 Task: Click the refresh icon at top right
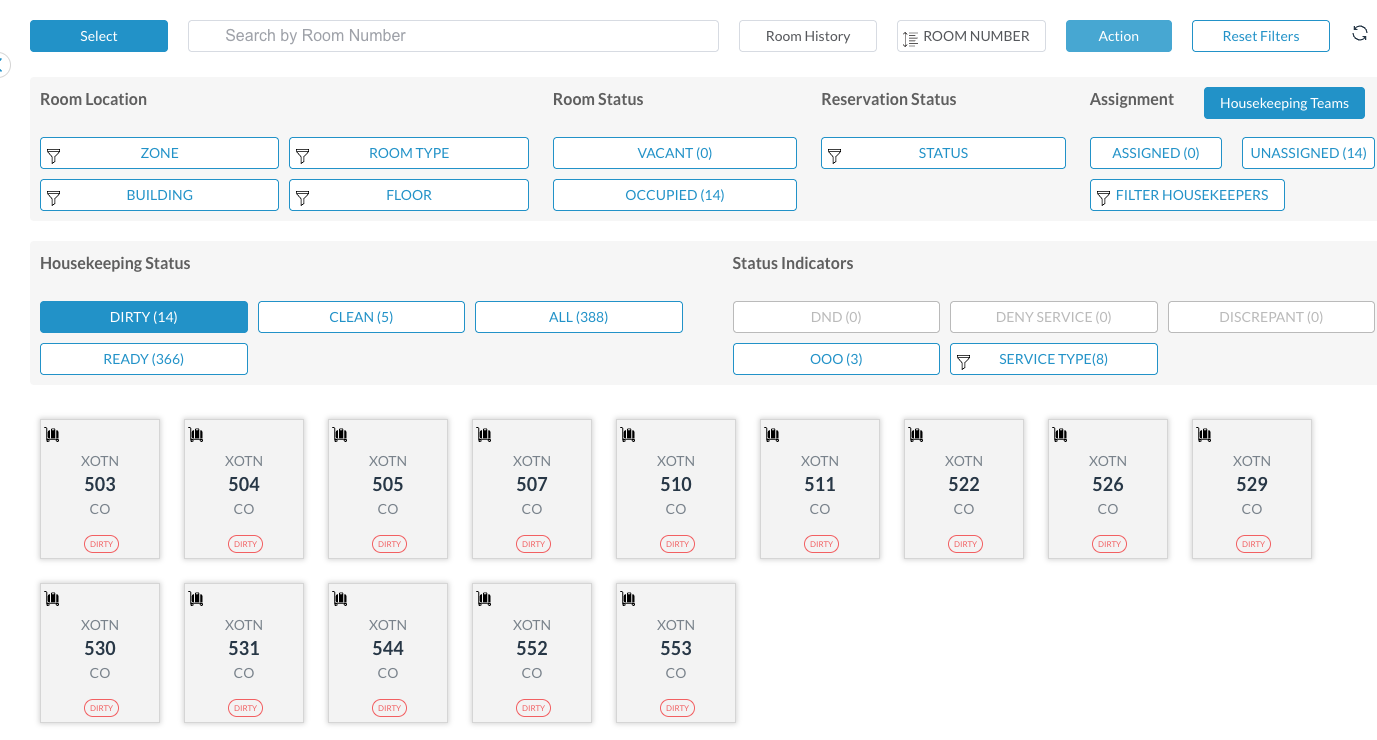point(1359,33)
